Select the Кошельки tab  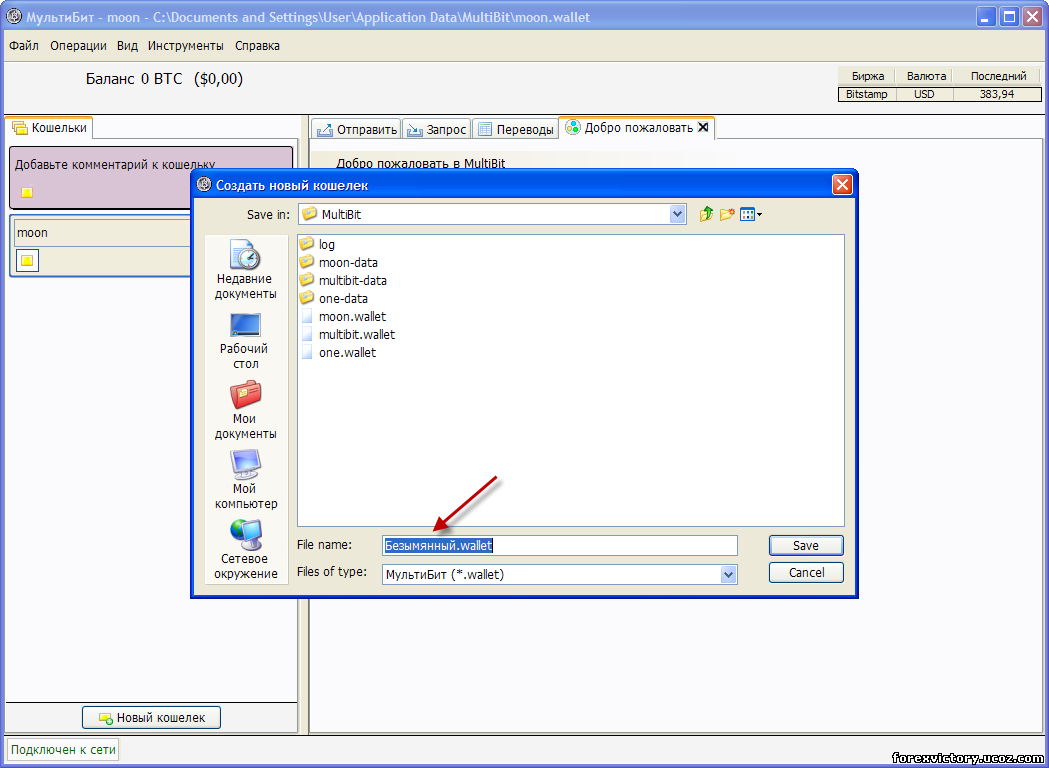(x=50, y=127)
